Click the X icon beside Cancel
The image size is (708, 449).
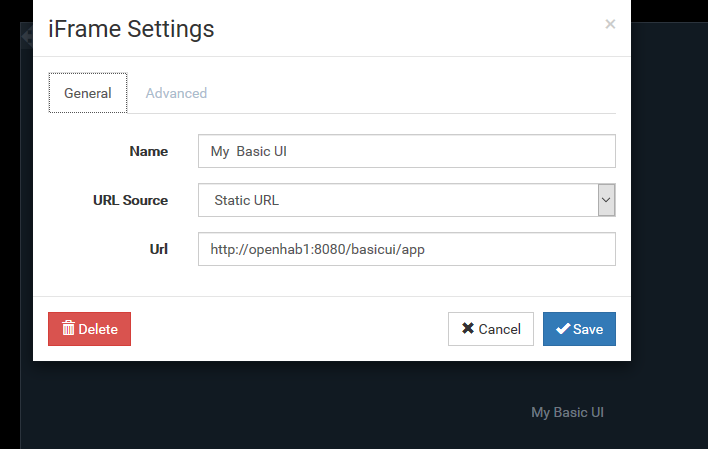click(x=468, y=328)
